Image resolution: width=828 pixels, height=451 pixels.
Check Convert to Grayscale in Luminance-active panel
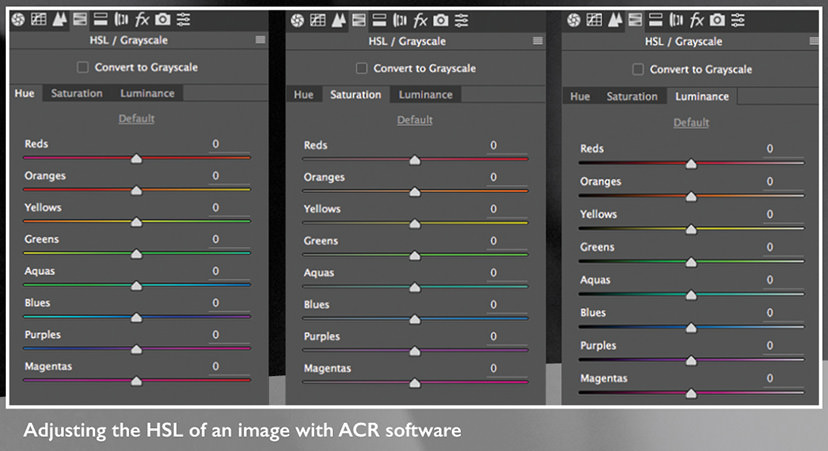point(638,69)
